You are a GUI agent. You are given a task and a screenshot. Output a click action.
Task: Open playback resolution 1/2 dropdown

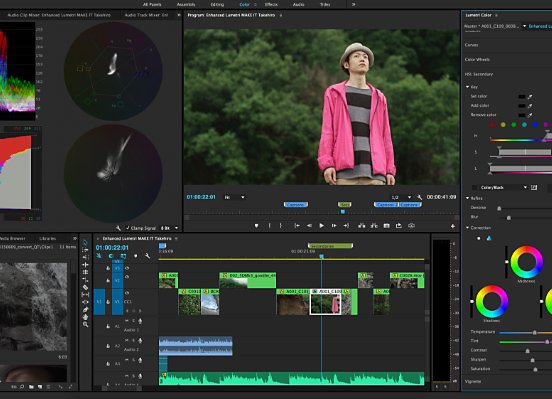pyautogui.click(x=401, y=197)
